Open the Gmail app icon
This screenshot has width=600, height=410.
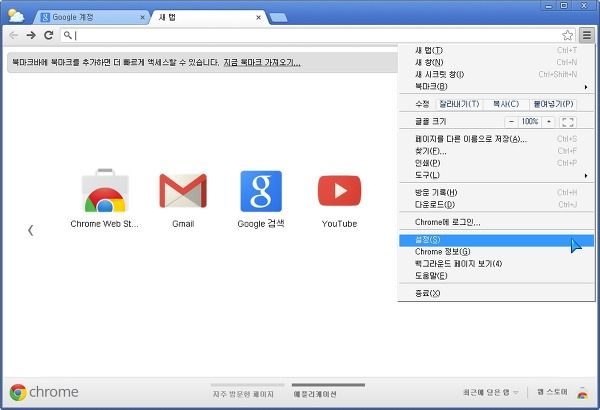pos(183,191)
